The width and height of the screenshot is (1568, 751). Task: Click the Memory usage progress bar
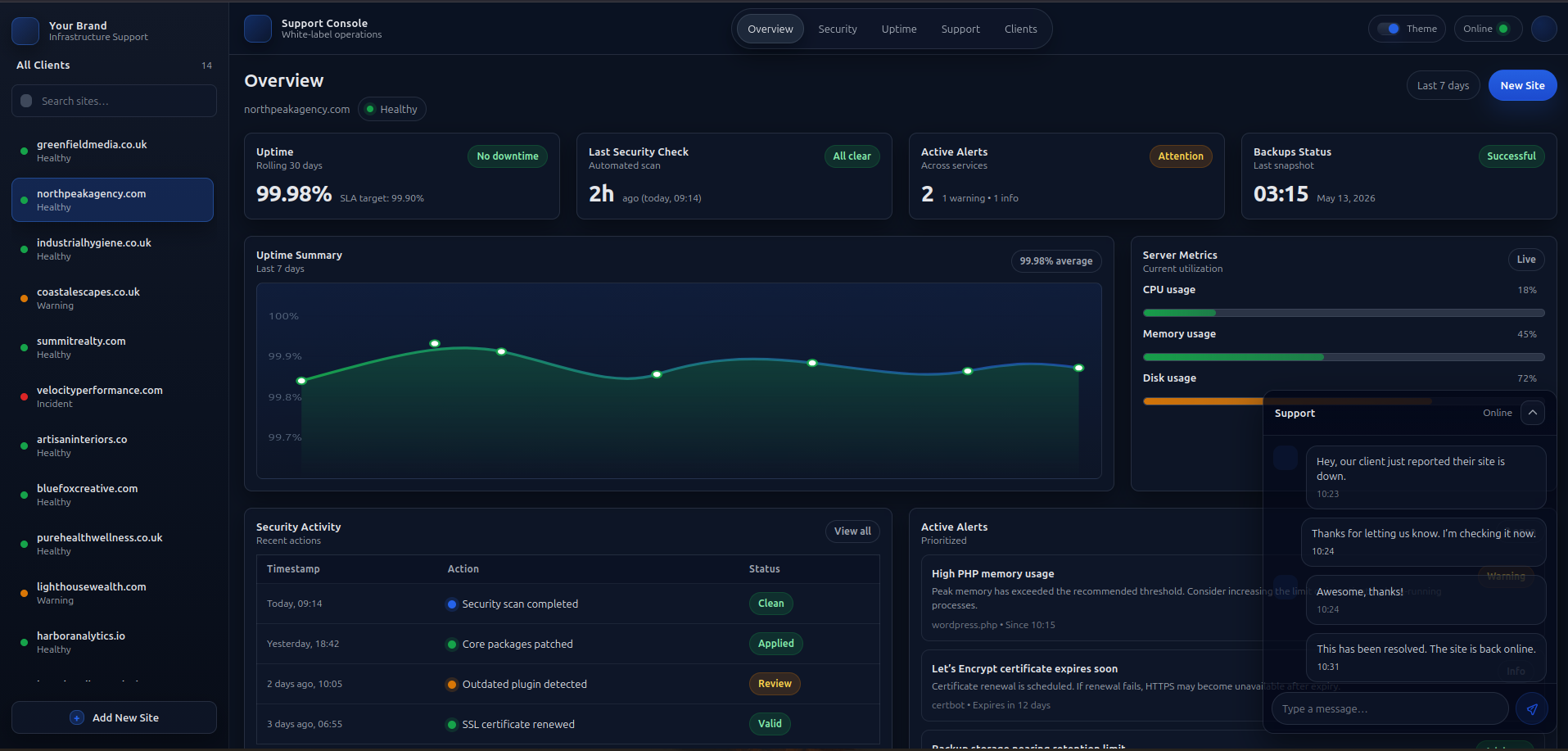pos(1344,357)
